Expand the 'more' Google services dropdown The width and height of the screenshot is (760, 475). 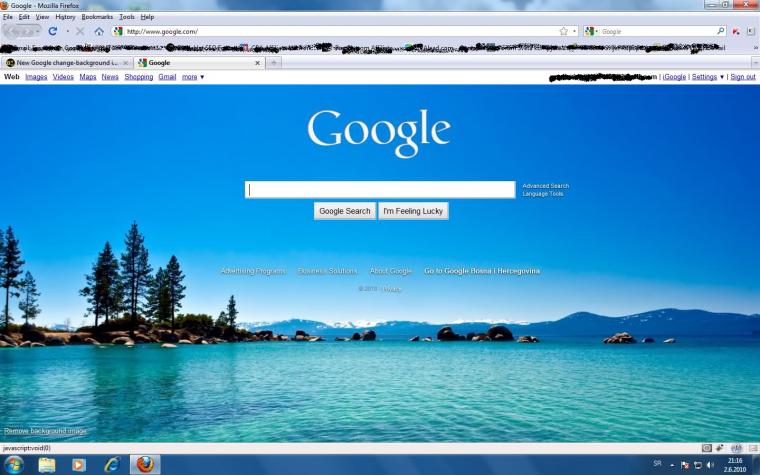coord(193,77)
